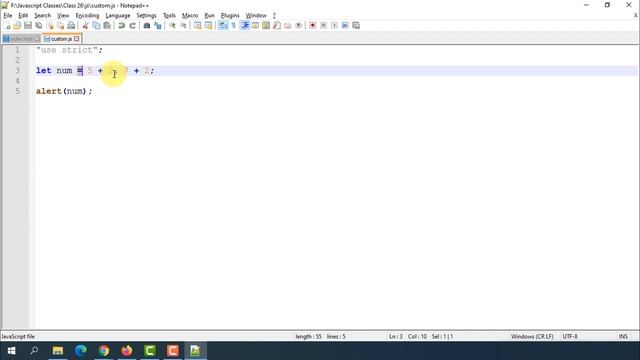
Task: Open the Edit menu
Action: 23,16
